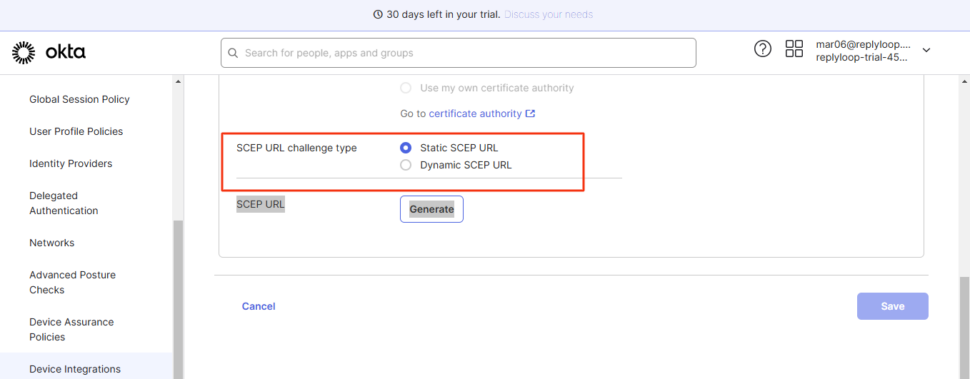Click the Generate button
The height and width of the screenshot is (379, 970).
432,209
